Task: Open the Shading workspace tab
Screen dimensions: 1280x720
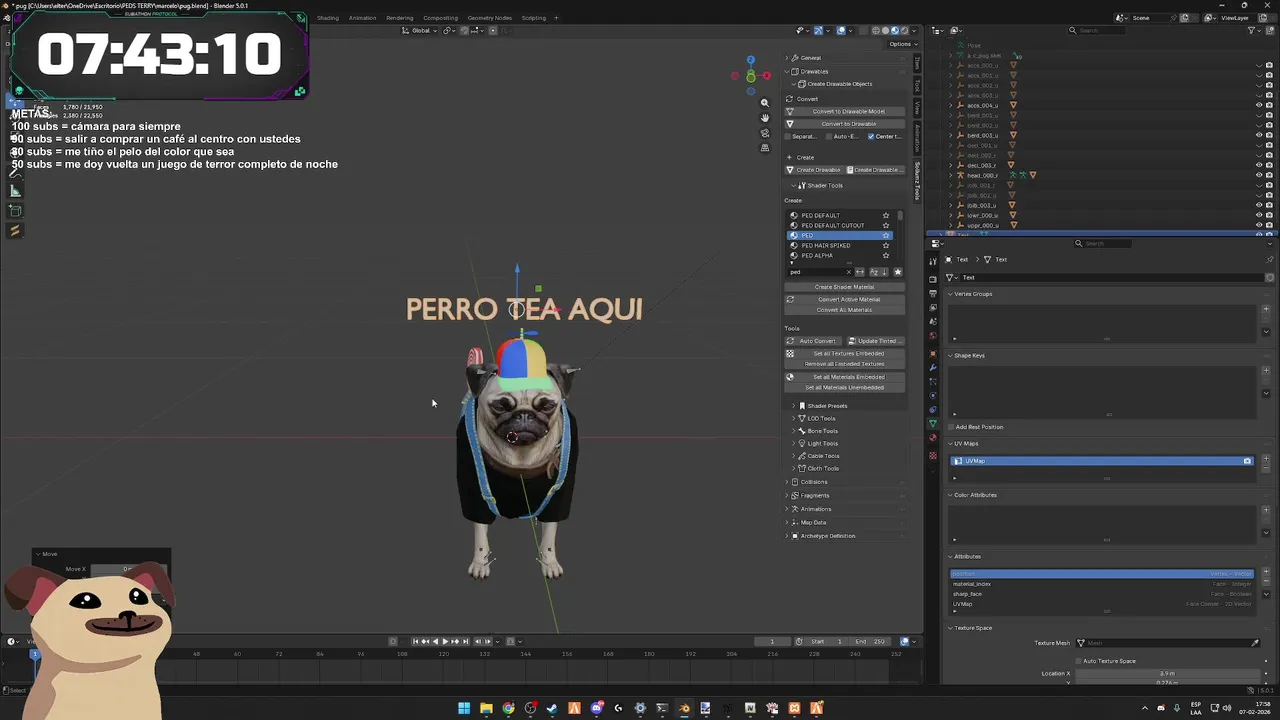Action: click(x=328, y=18)
